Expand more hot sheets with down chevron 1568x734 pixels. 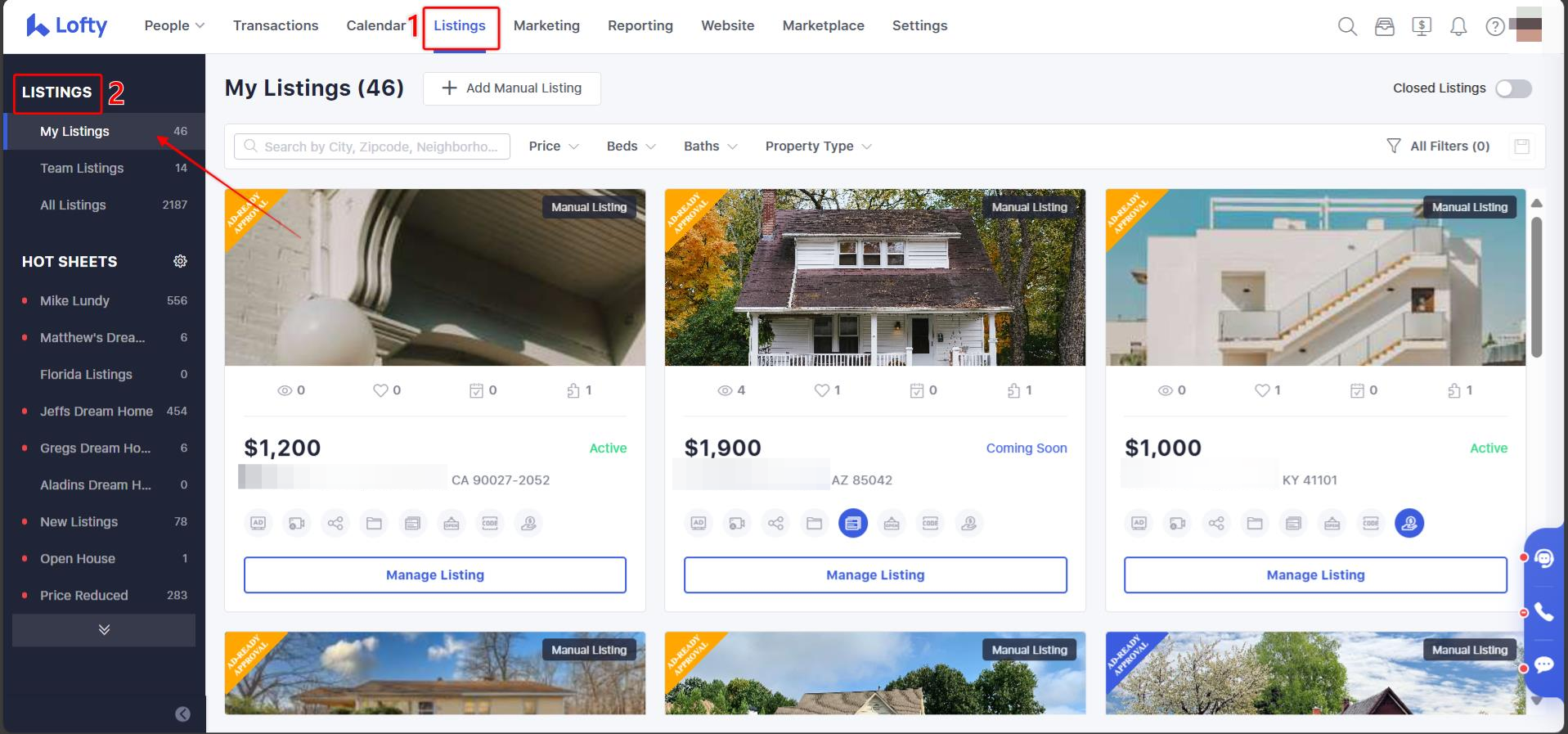point(104,630)
